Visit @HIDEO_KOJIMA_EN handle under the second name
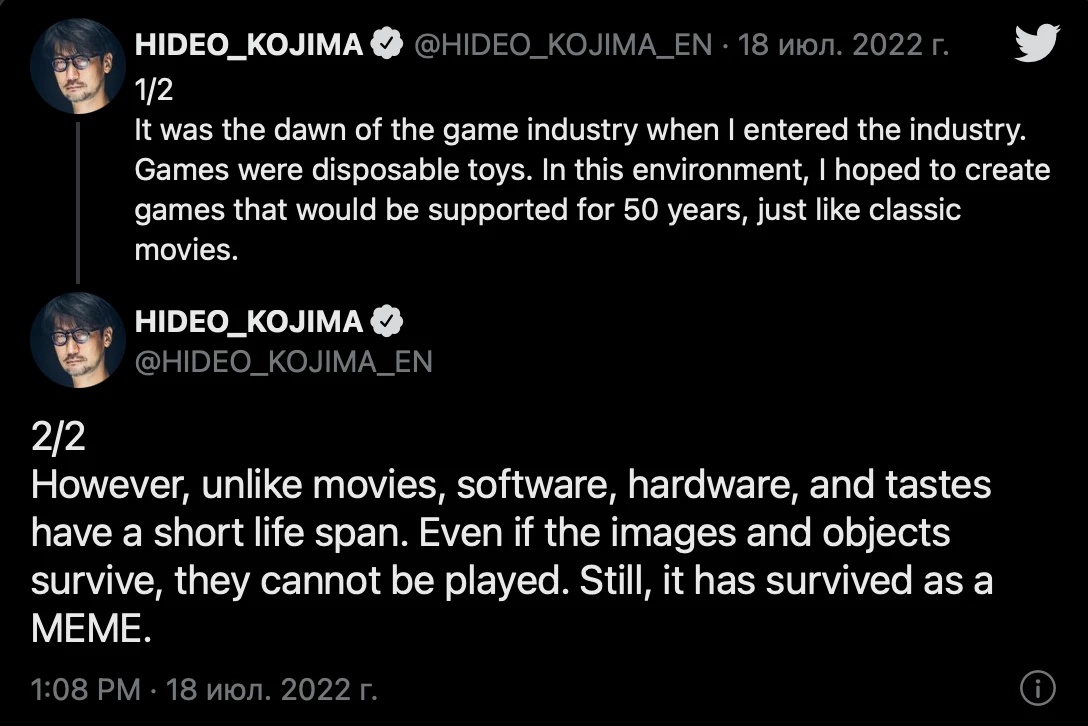Viewport: 1088px width, 726px height. point(284,362)
